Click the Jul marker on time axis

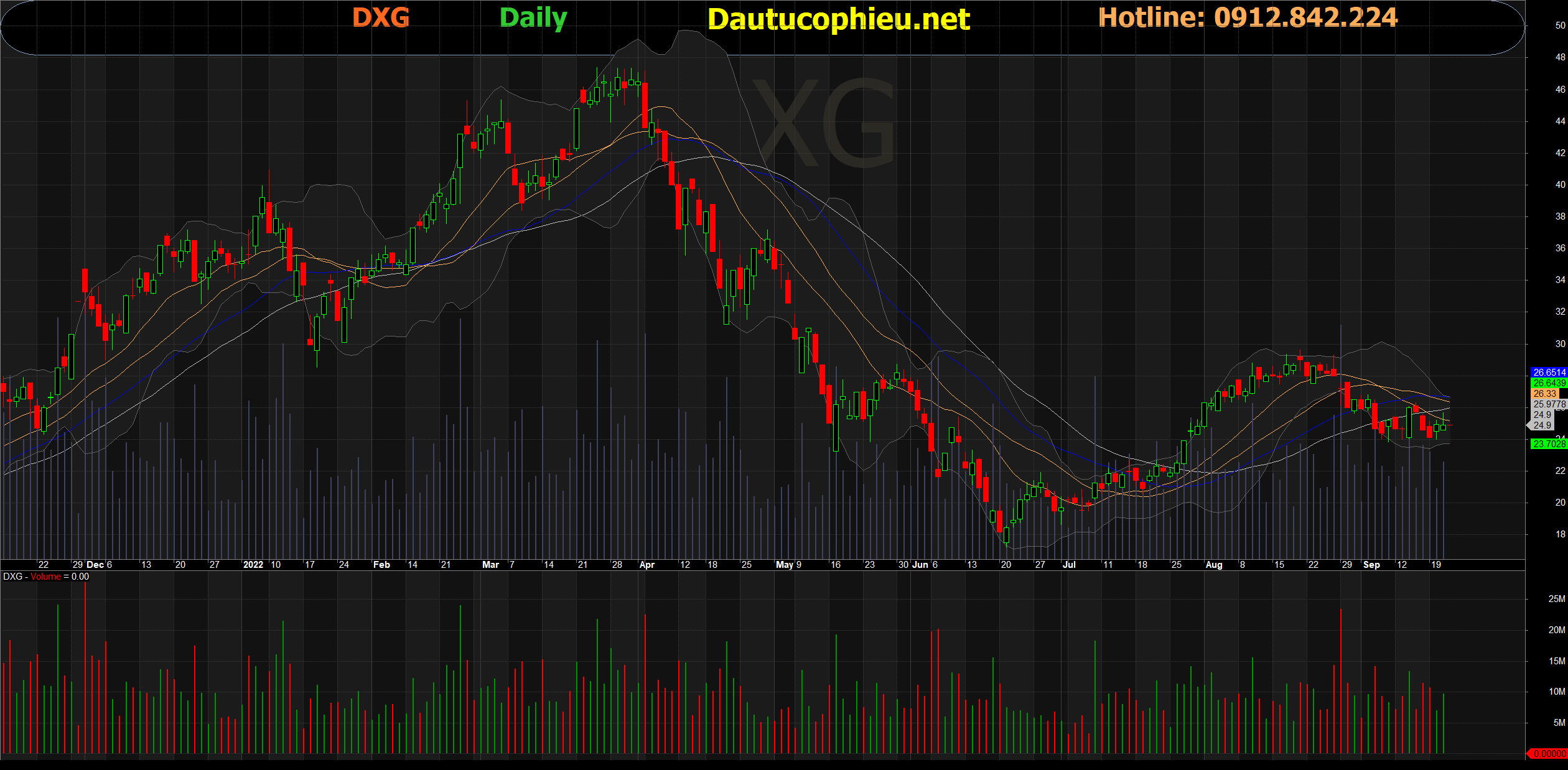(1068, 565)
